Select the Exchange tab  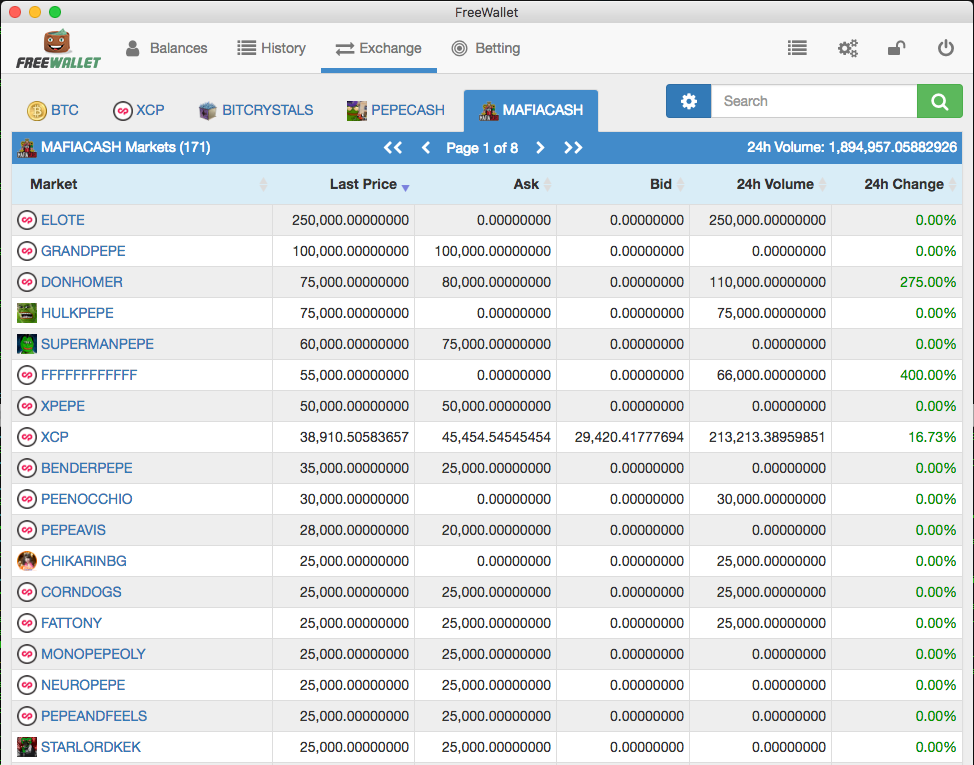click(379, 48)
